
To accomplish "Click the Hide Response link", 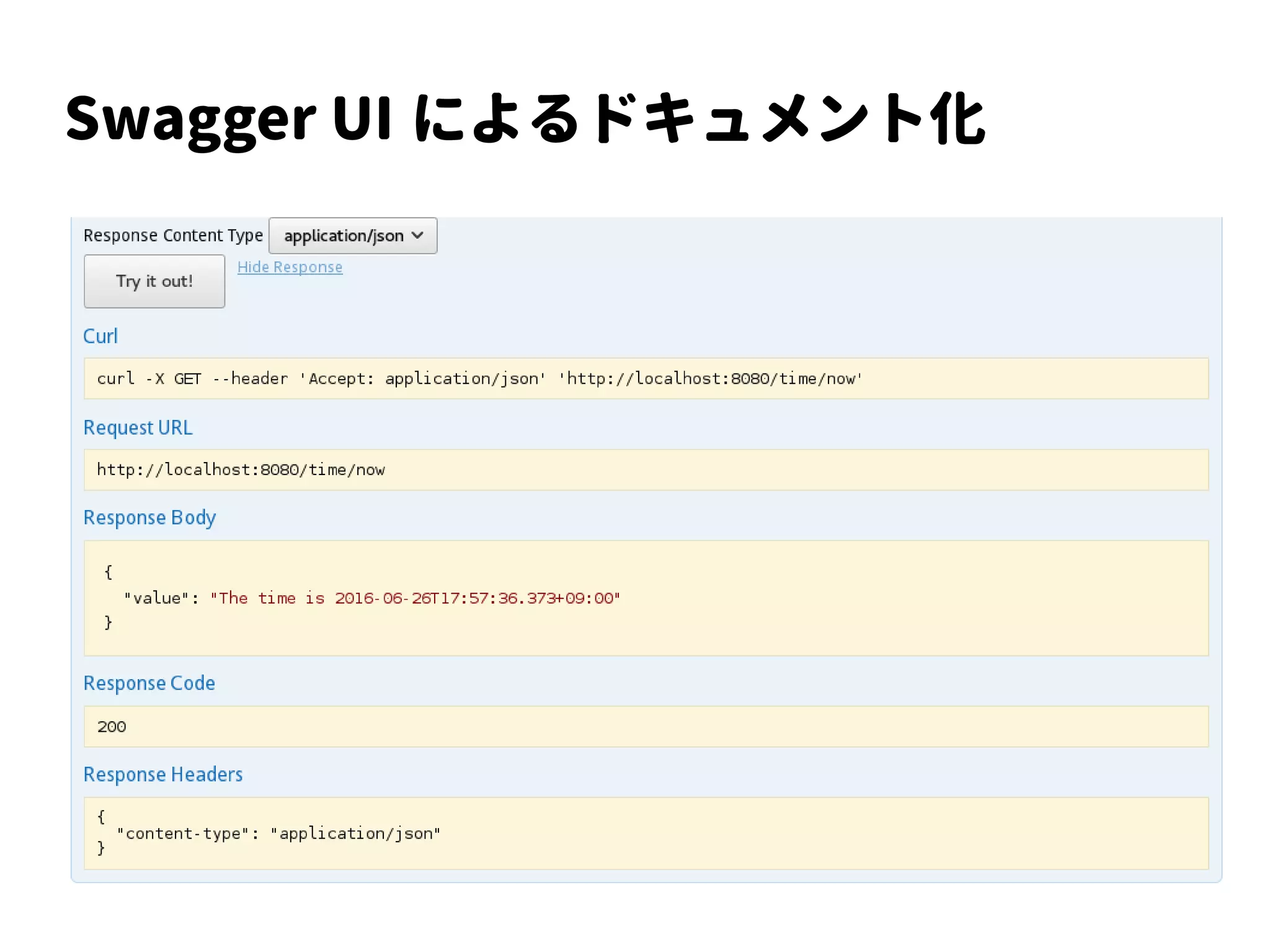I will pos(290,267).
